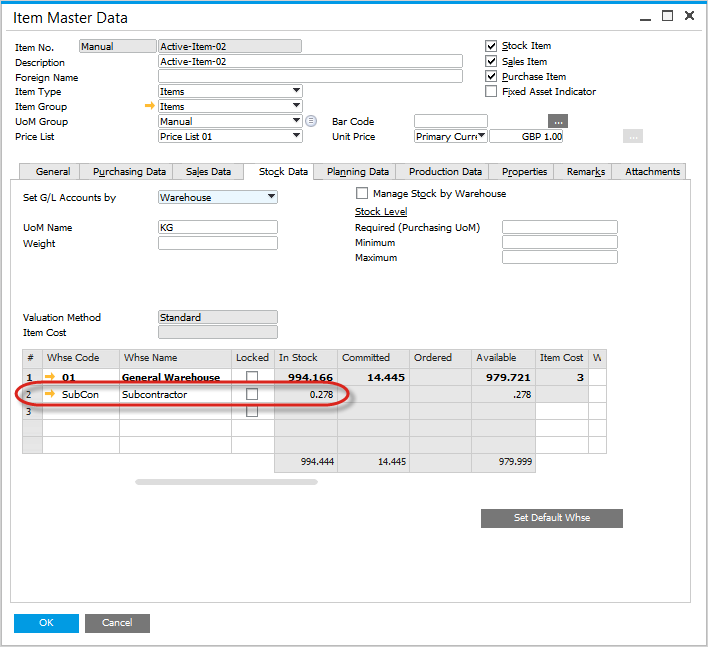Open the Planning Data tab
Viewport: 708px width, 647px height.
[357, 172]
